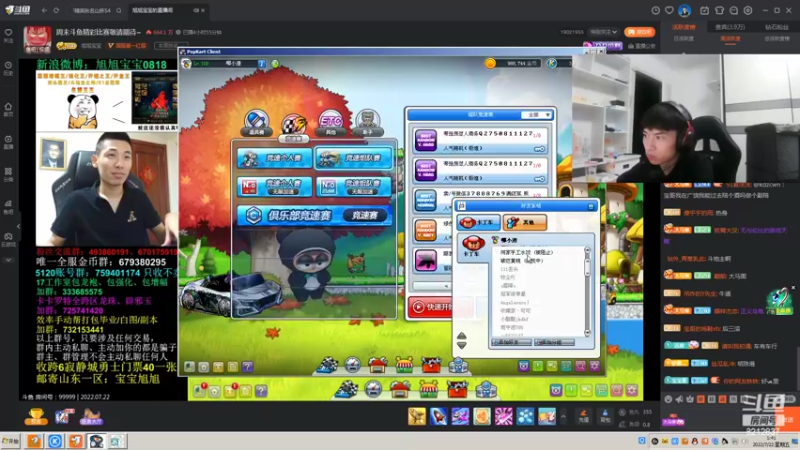Click the 添加分组 add group button
Screen dimensions: 800x450
tap(554, 342)
